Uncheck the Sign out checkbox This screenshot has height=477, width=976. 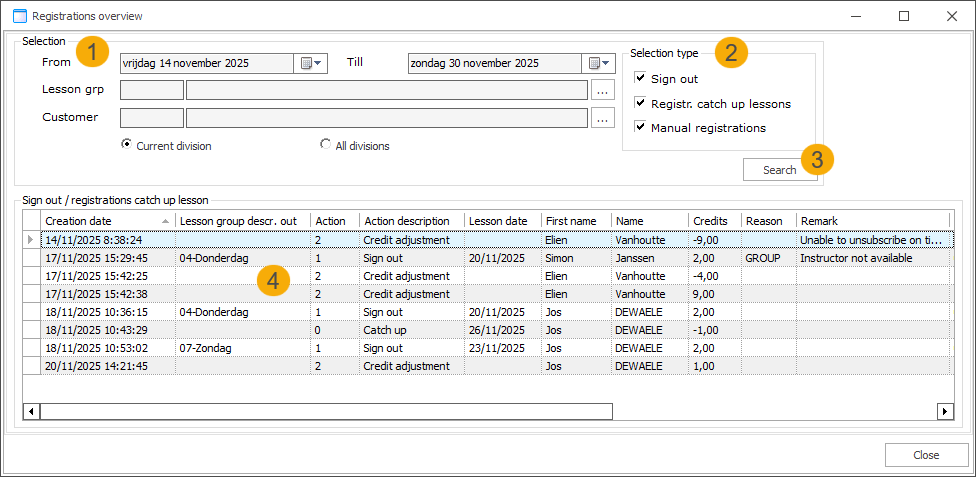(640, 78)
